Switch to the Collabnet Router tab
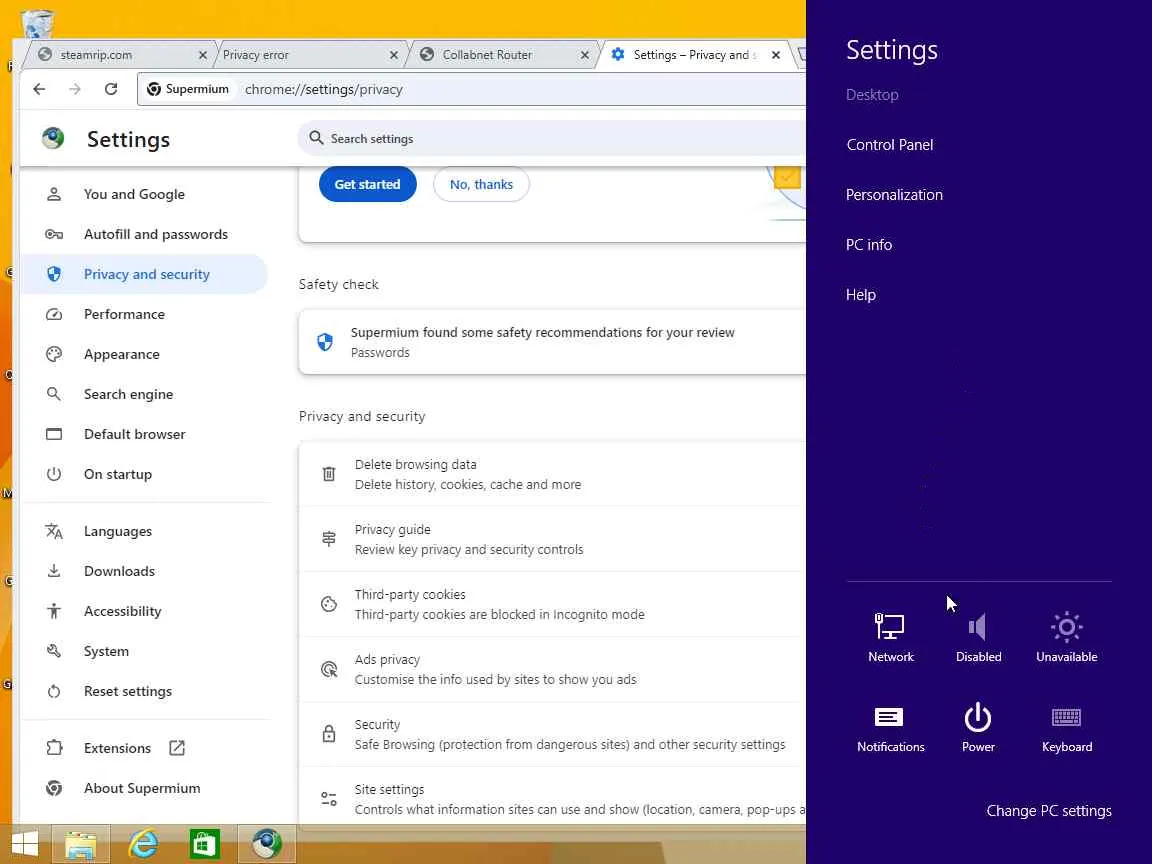 pyautogui.click(x=503, y=55)
